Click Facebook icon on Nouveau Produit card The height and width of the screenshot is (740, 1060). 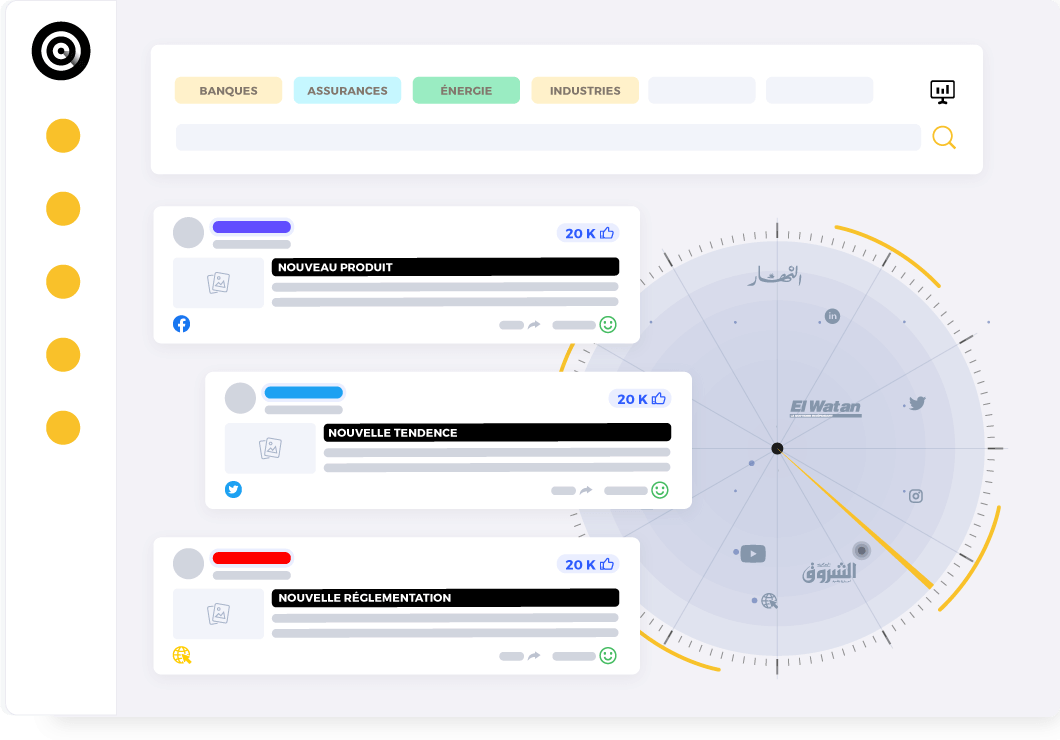click(x=181, y=324)
